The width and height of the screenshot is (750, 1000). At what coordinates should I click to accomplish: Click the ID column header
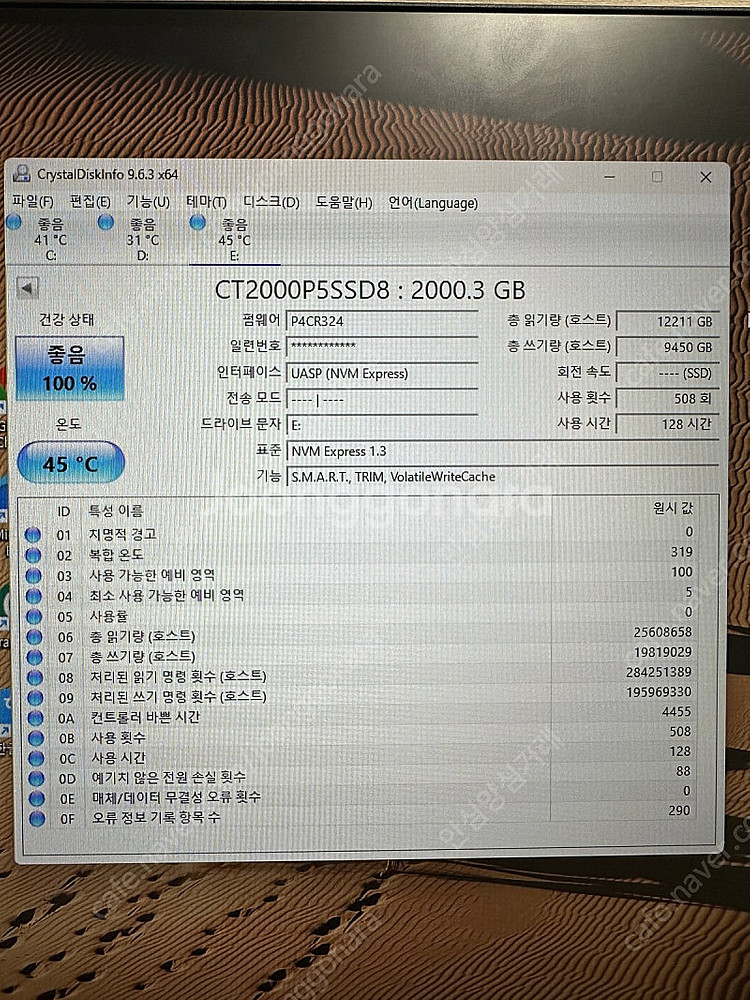pos(64,511)
